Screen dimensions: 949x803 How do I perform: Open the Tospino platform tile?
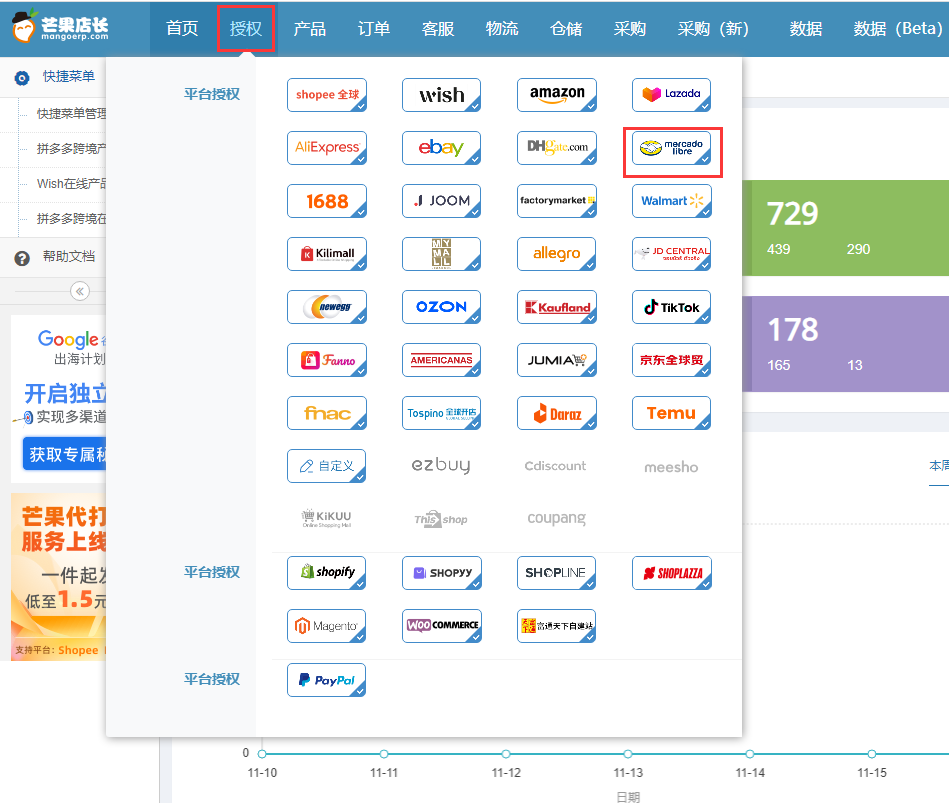441,413
